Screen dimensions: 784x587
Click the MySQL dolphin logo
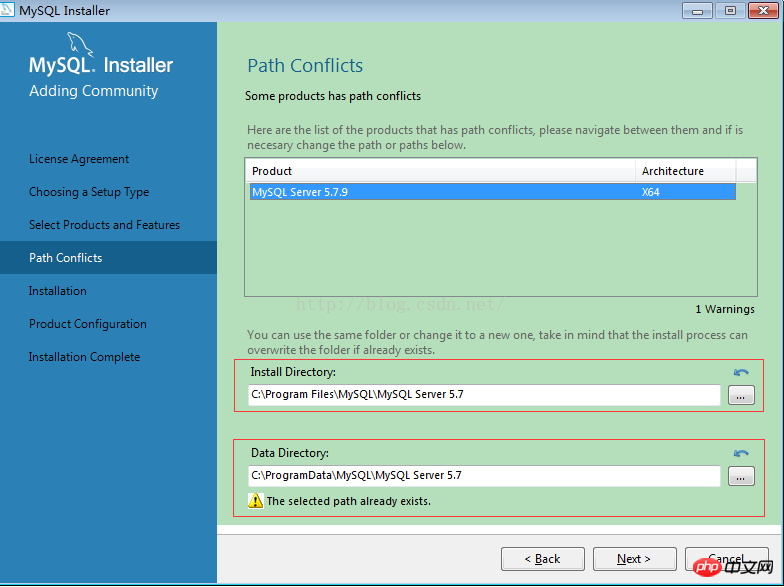80,44
